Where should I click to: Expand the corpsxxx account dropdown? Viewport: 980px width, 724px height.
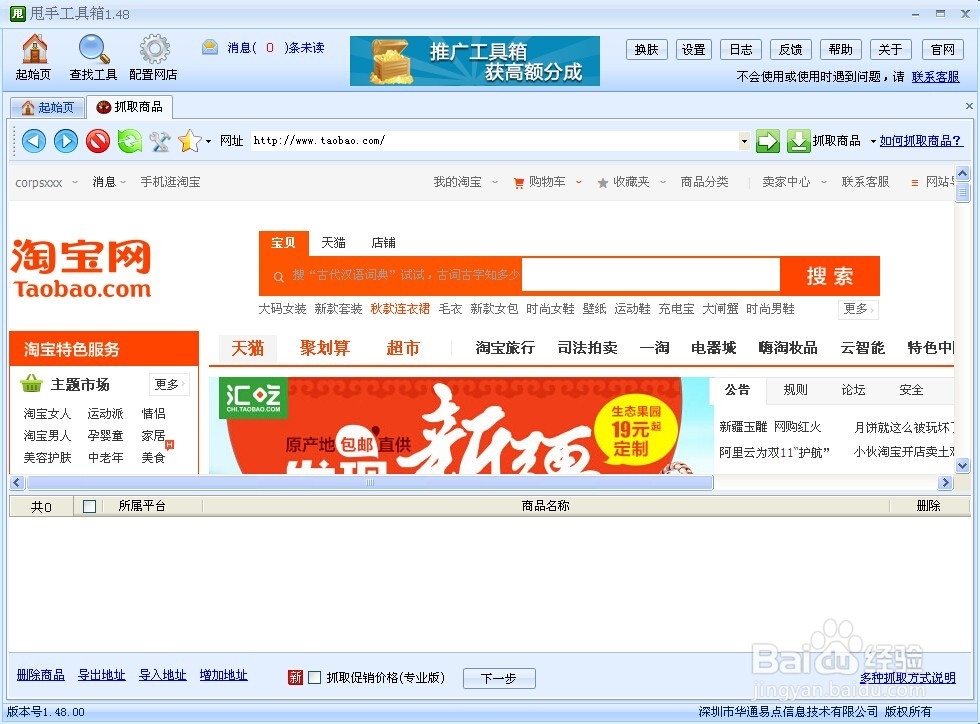75,182
